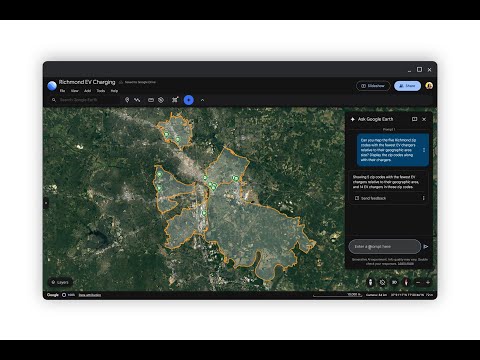
Task: Click the Google logo in status bar
Action: [x=53, y=295]
